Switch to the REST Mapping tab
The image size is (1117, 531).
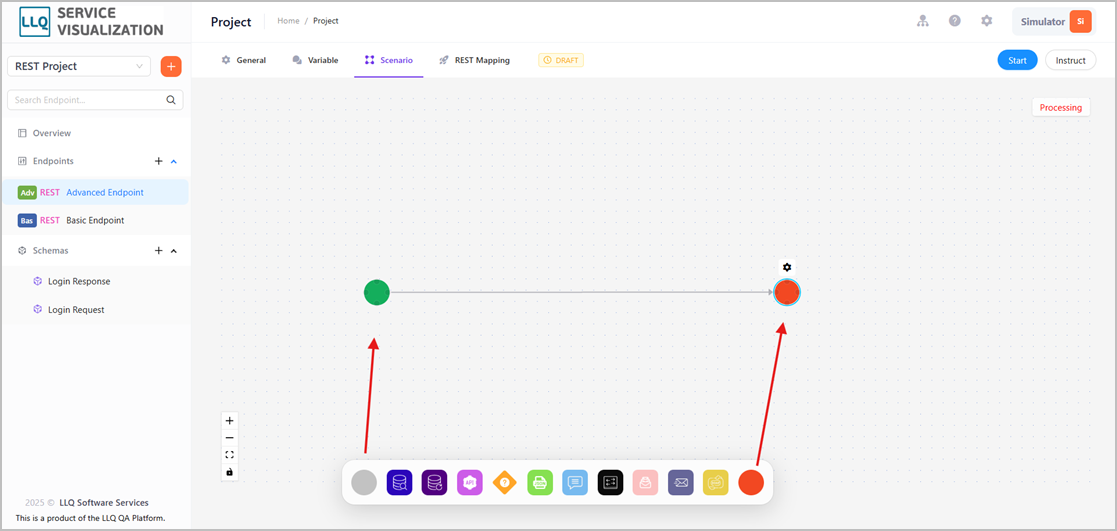(474, 61)
